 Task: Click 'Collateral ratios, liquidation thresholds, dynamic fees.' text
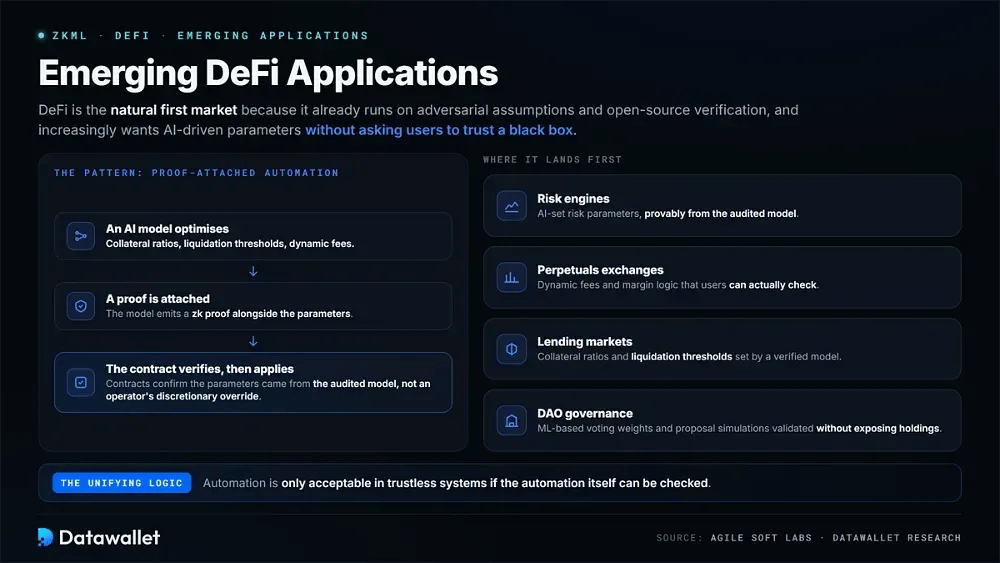click(x=230, y=244)
